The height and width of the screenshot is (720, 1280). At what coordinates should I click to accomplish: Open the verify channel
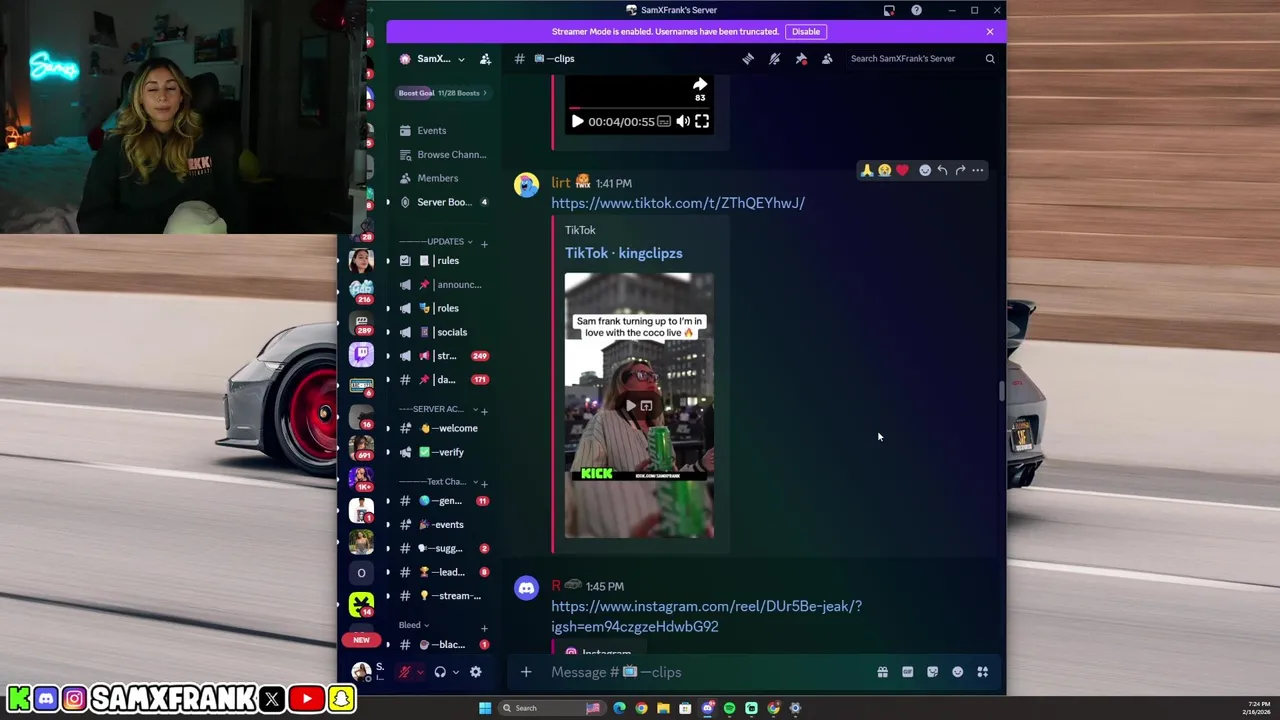(445, 452)
